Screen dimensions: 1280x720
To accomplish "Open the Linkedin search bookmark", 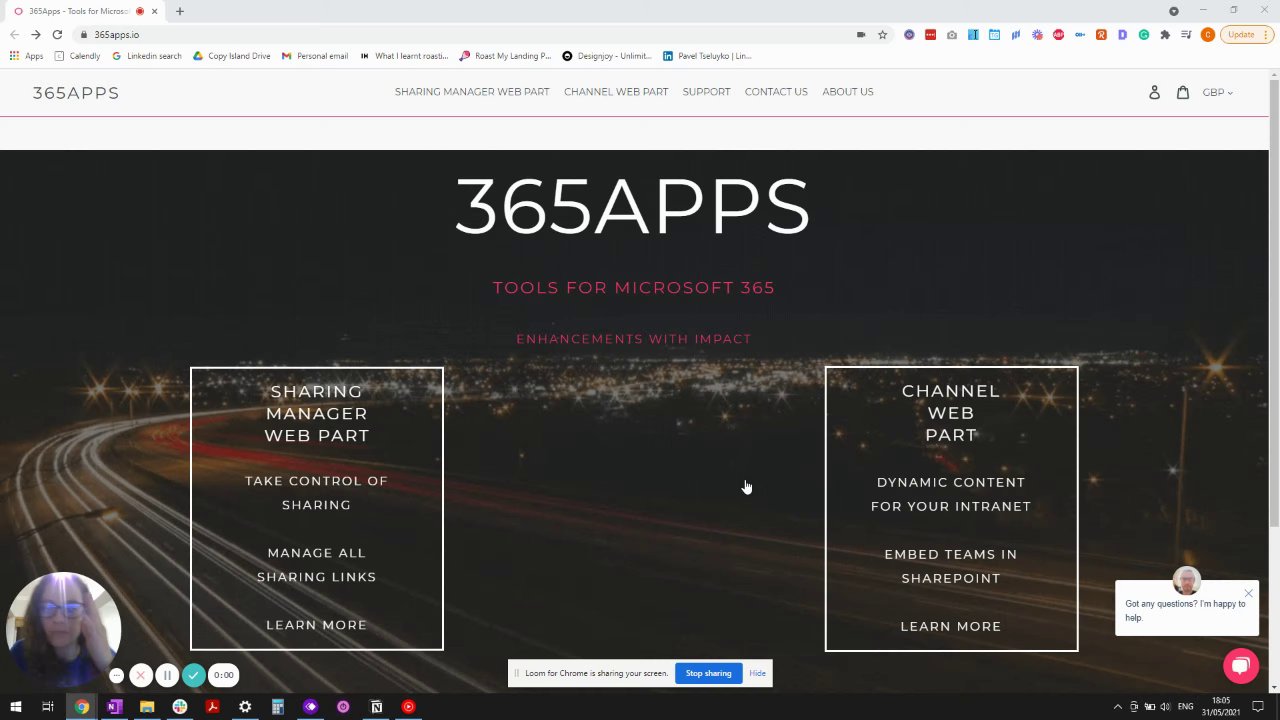I will pos(147,56).
